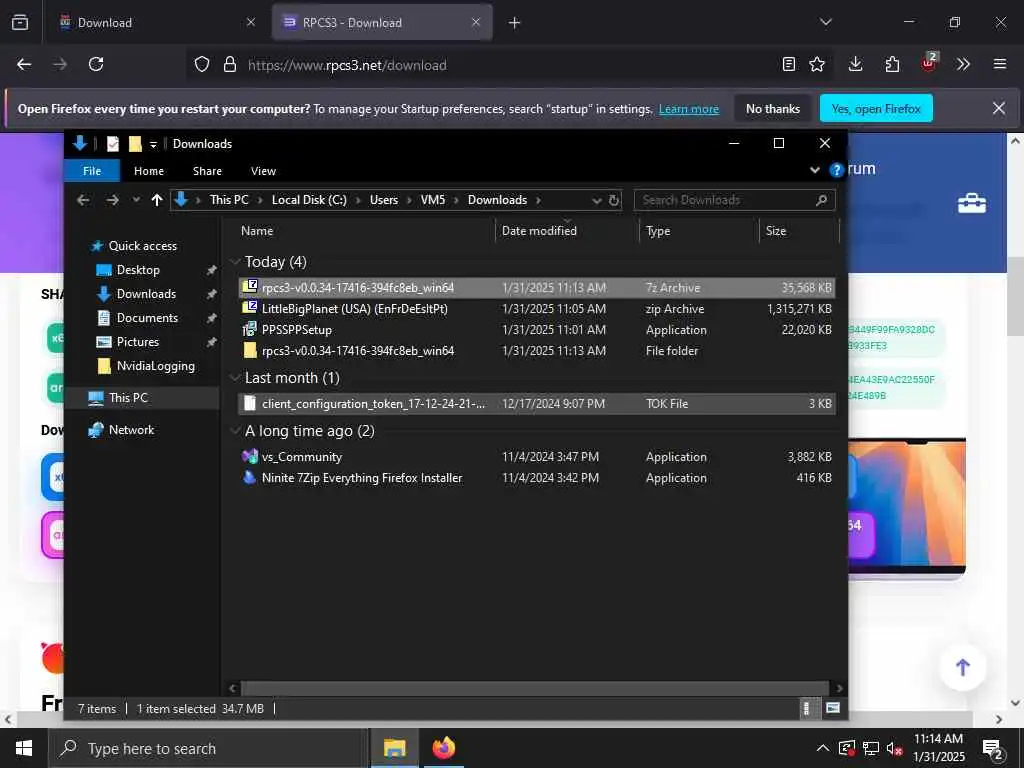This screenshot has width=1024, height=768.
Task: Click Explorer horizontal scrollbar track
Action: (535, 688)
